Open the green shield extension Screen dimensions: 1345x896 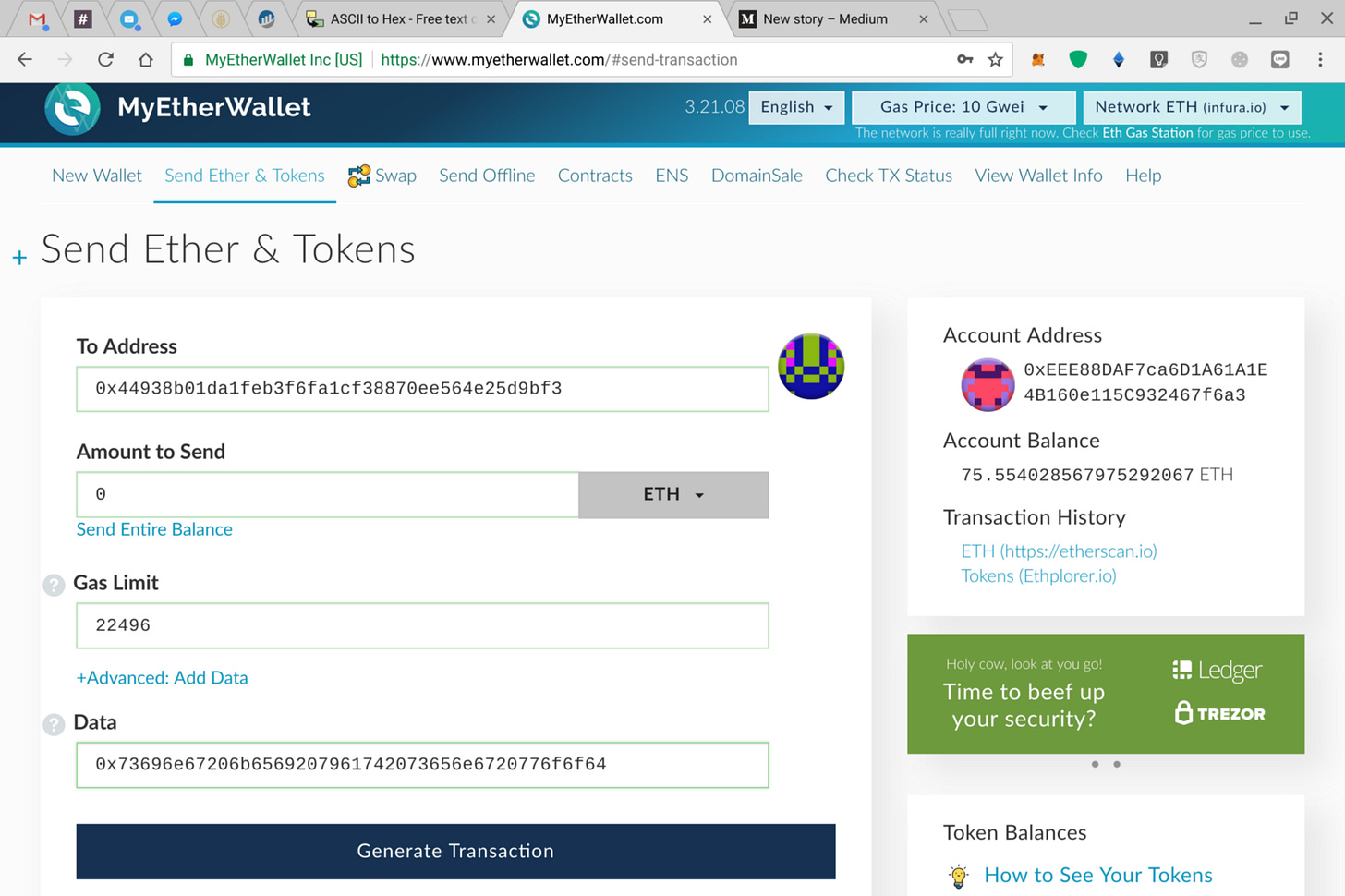pos(1078,59)
